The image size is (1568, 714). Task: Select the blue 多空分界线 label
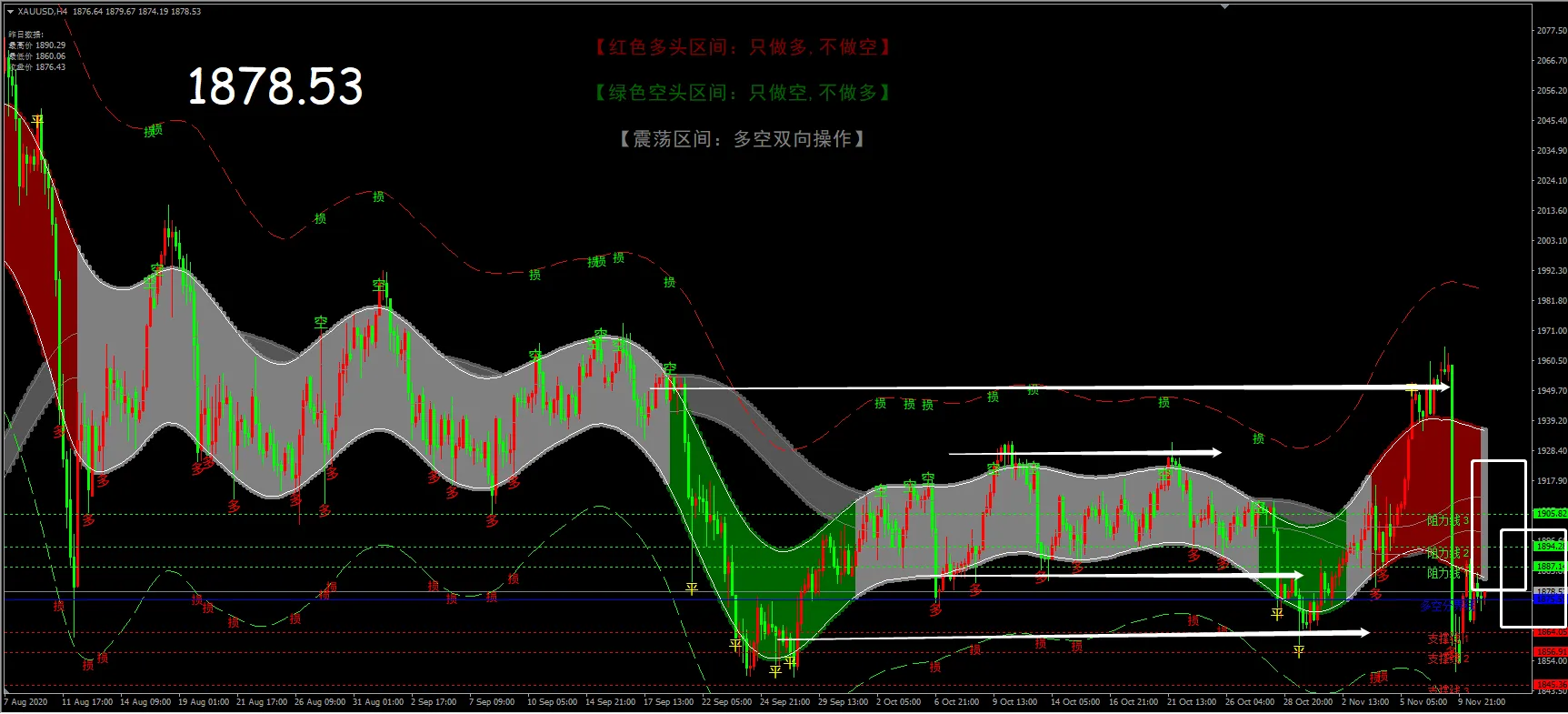pyautogui.click(x=1448, y=605)
